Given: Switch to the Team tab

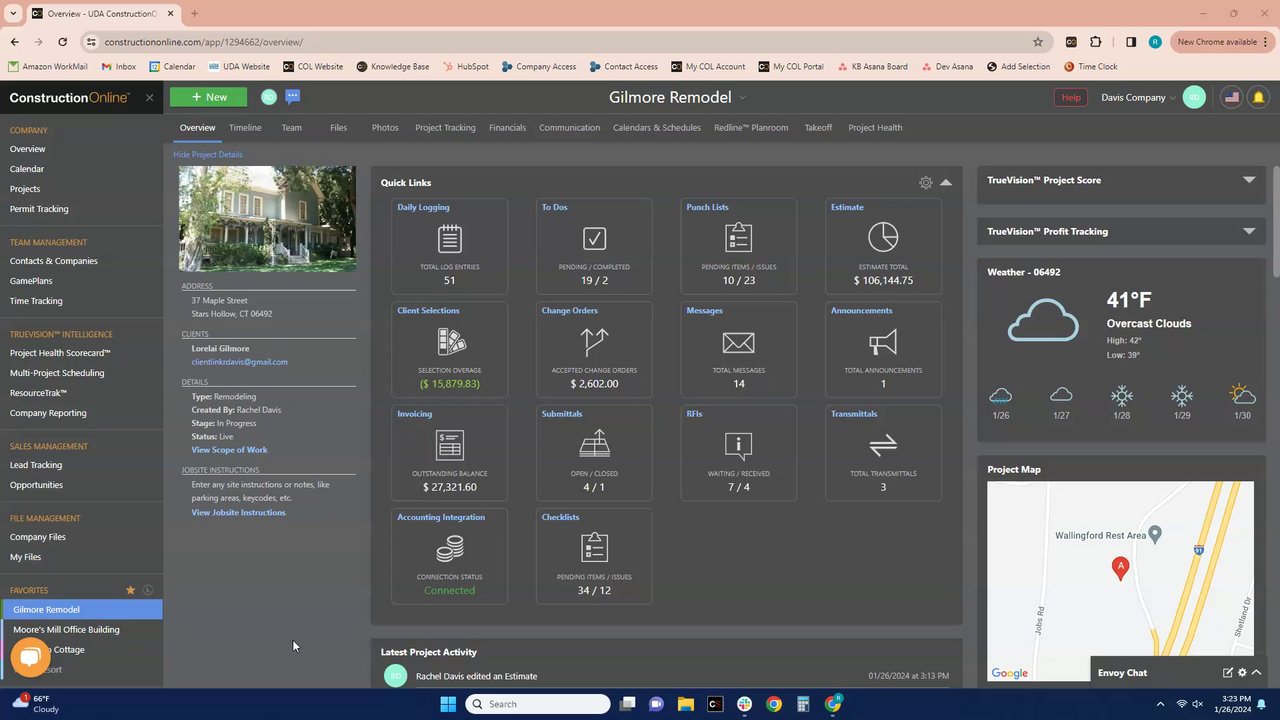Looking at the screenshot, I should [291, 128].
